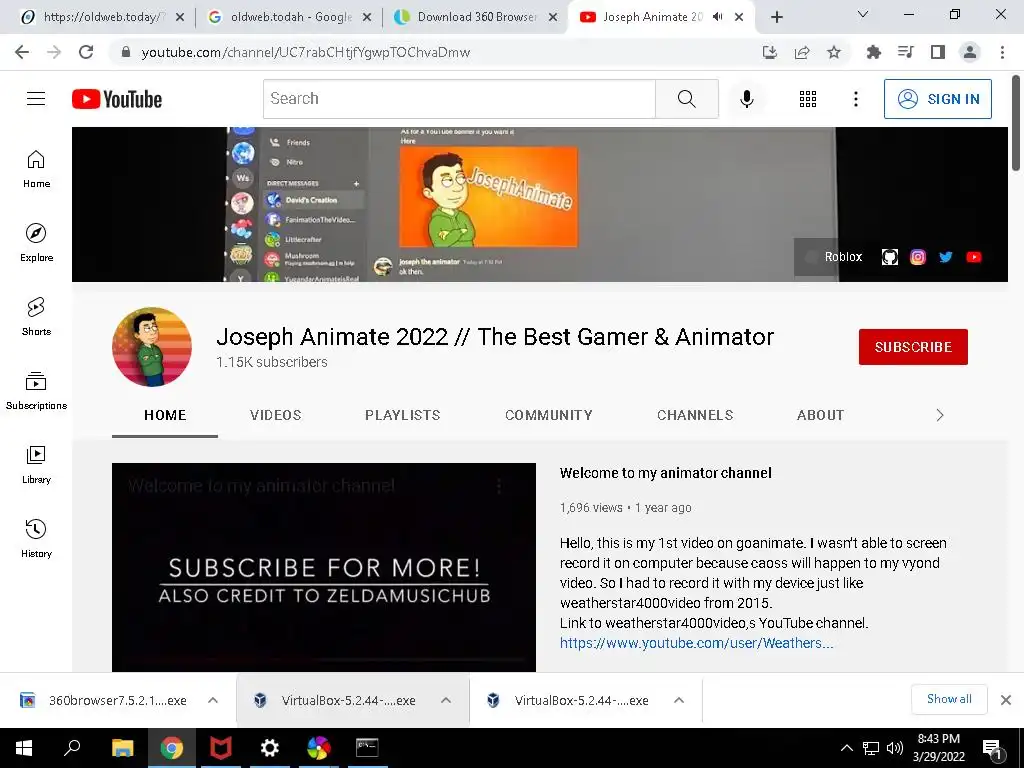The image size is (1024, 768).
Task: Open the YouTube apps grid icon
Action: pos(808,99)
